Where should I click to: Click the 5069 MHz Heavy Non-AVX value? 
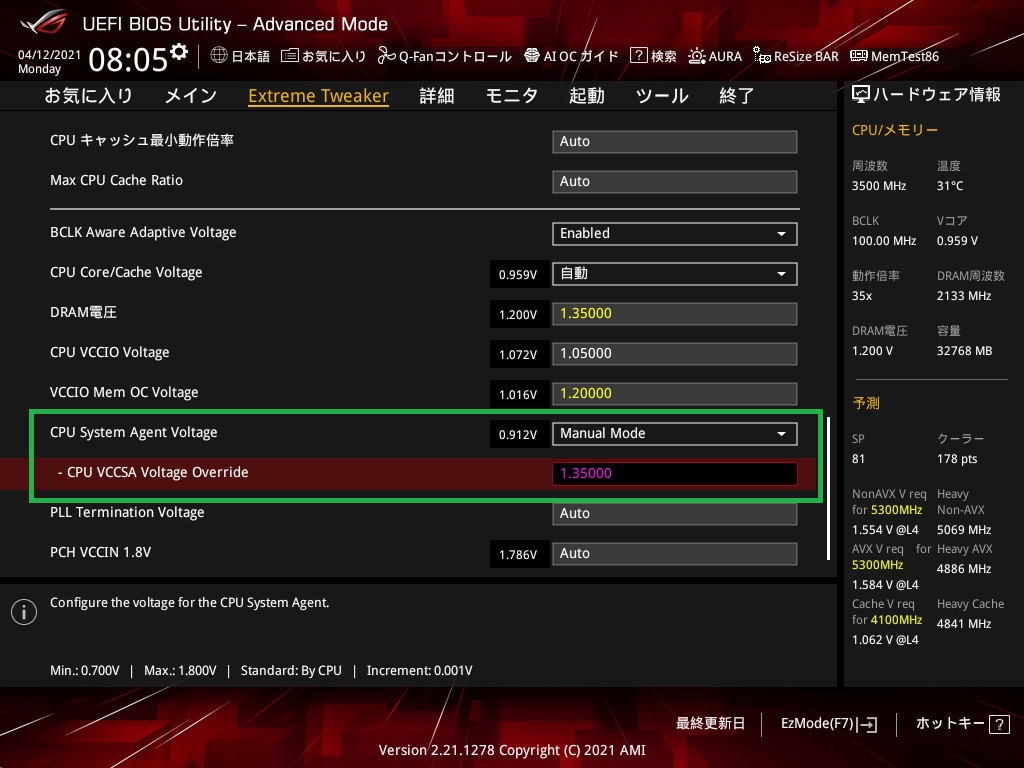pyautogui.click(x=964, y=530)
